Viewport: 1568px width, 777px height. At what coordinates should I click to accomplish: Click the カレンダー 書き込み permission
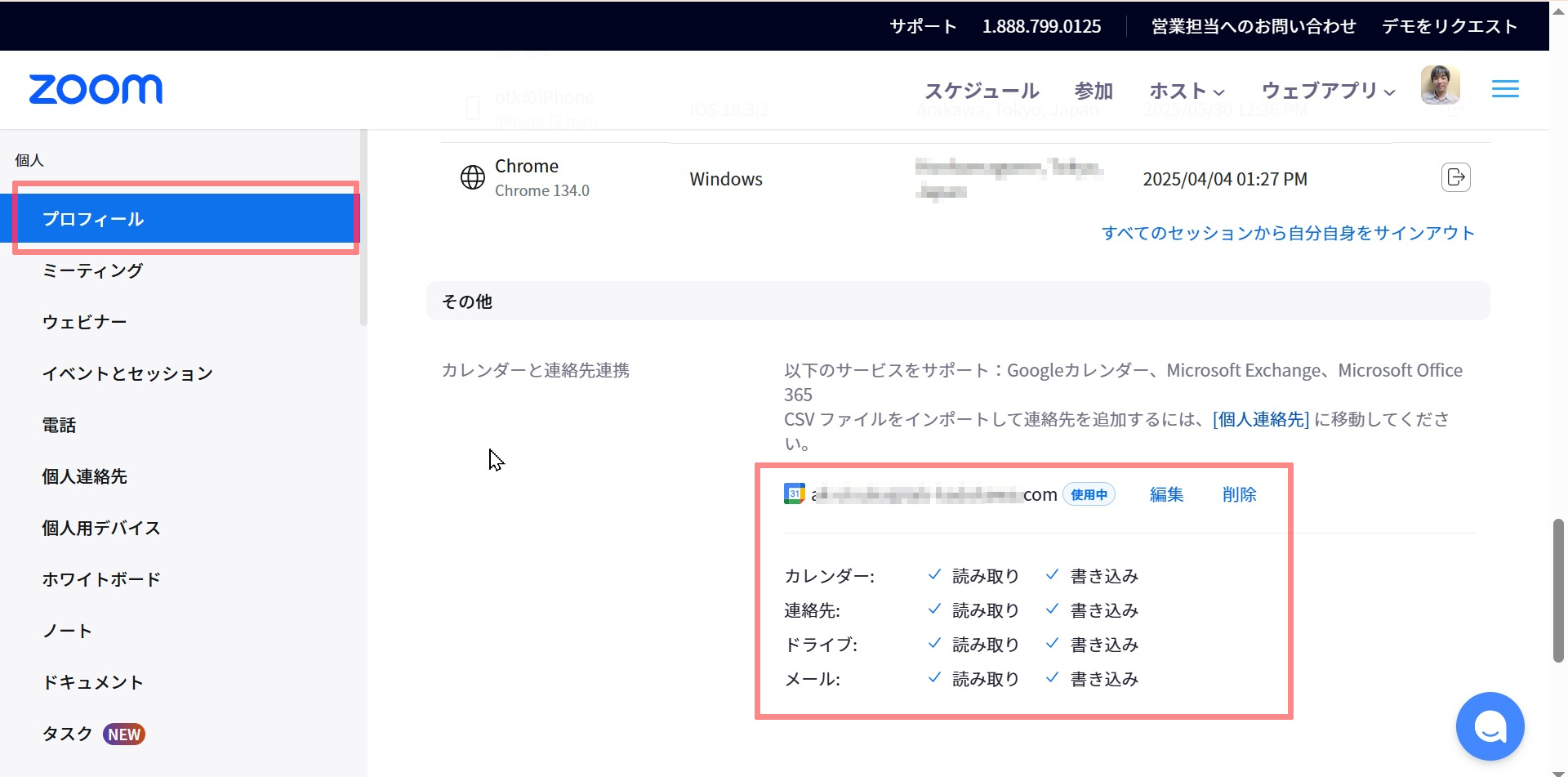pos(1092,576)
